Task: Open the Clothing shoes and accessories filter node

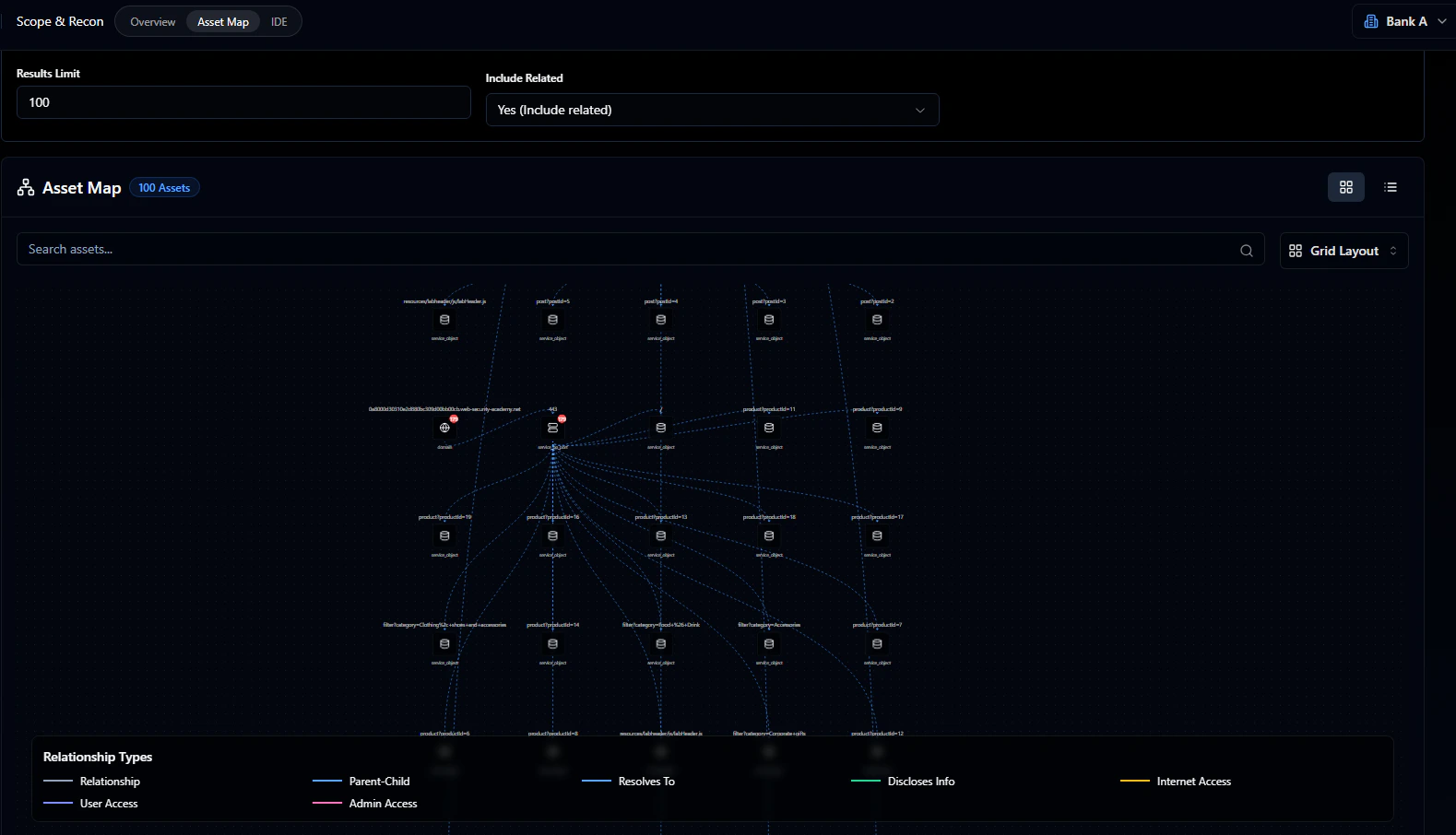Action: pyautogui.click(x=444, y=643)
